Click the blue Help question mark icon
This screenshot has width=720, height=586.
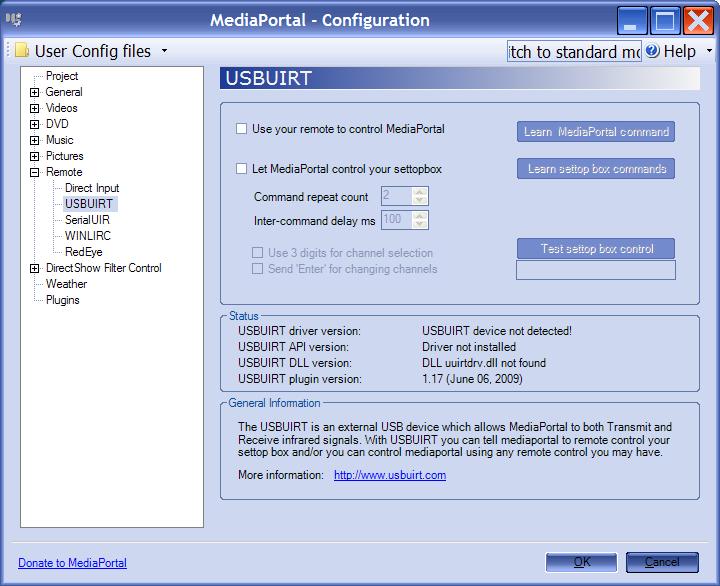(x=652, y=51)
